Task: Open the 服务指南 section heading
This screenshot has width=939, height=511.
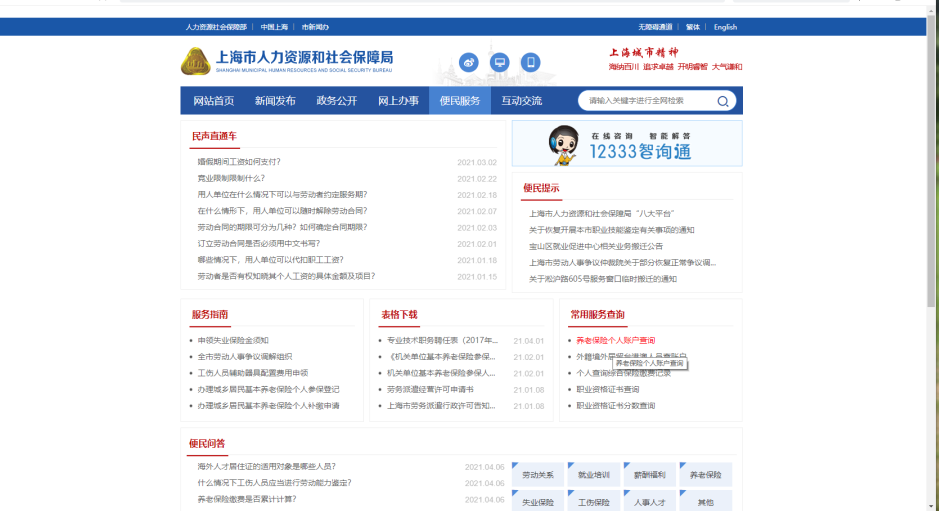Action: (210, 315)
